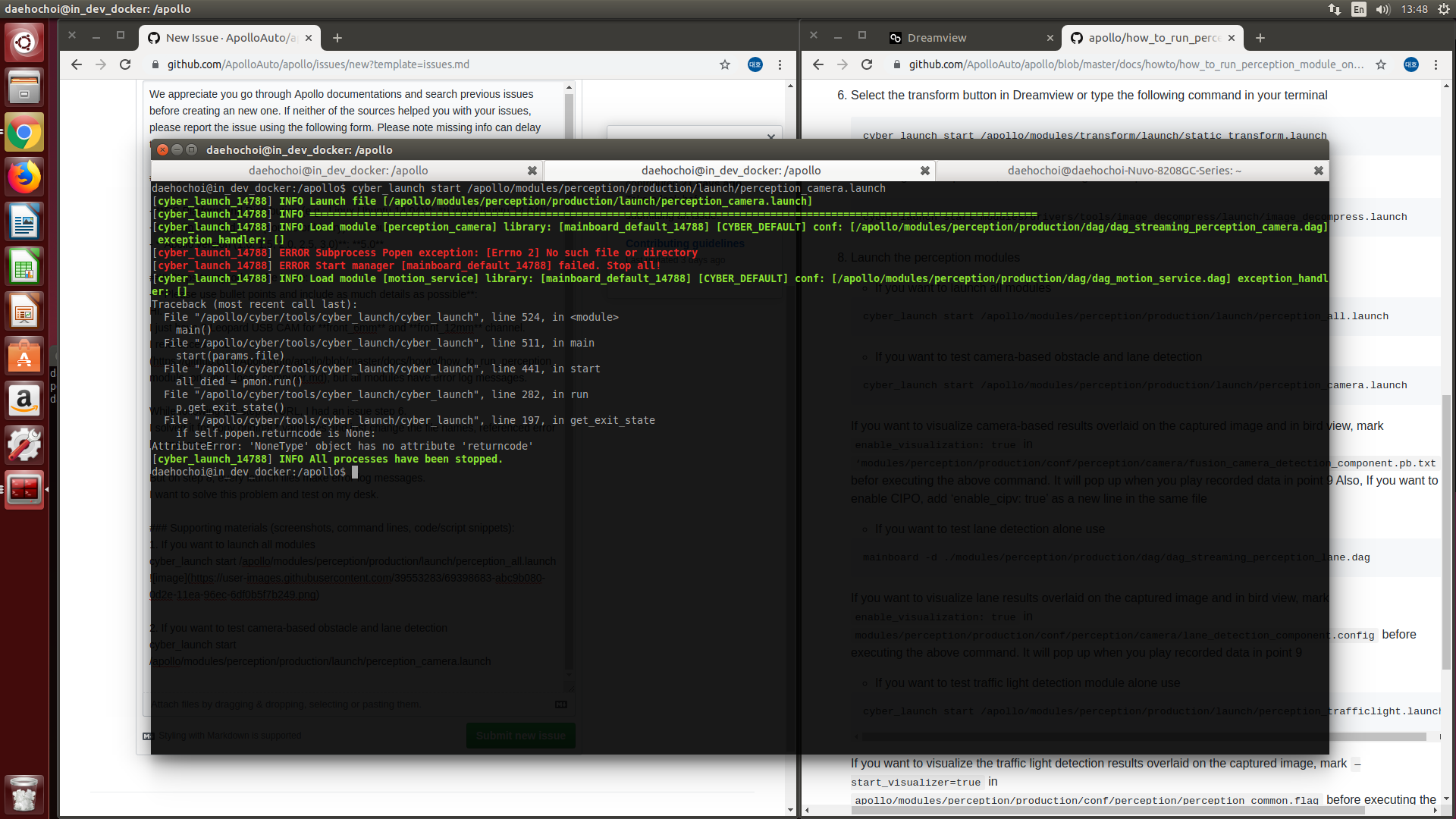Go back in the New Issue browser window
The width and height of the screenshot is (1456, 819).
point(76,64)
